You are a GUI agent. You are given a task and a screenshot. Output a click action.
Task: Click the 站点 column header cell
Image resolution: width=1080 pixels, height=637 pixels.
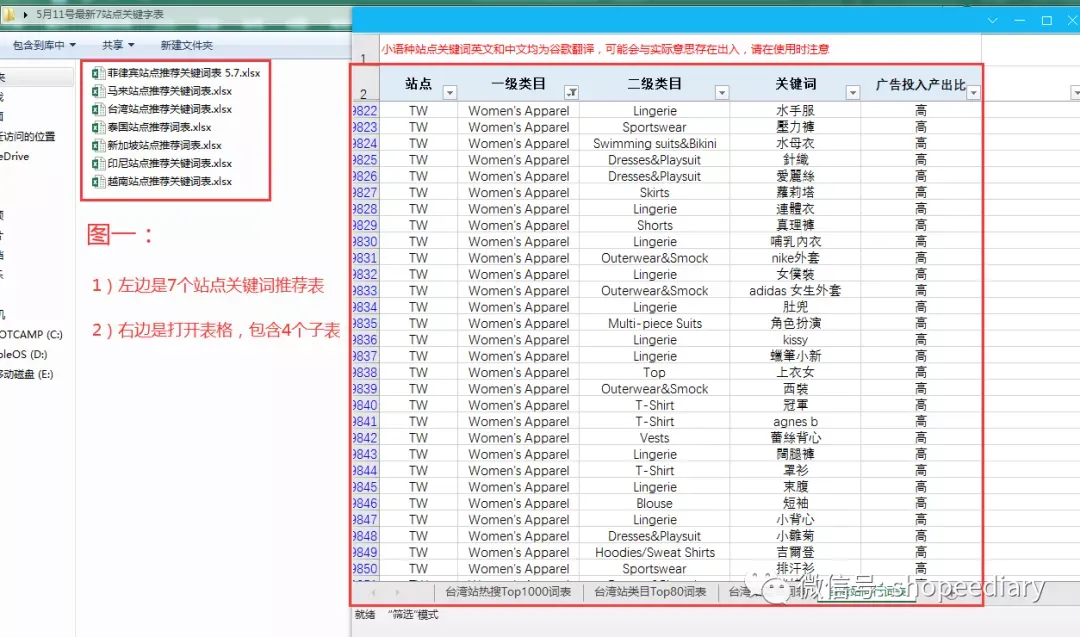[x=418, y=84]
